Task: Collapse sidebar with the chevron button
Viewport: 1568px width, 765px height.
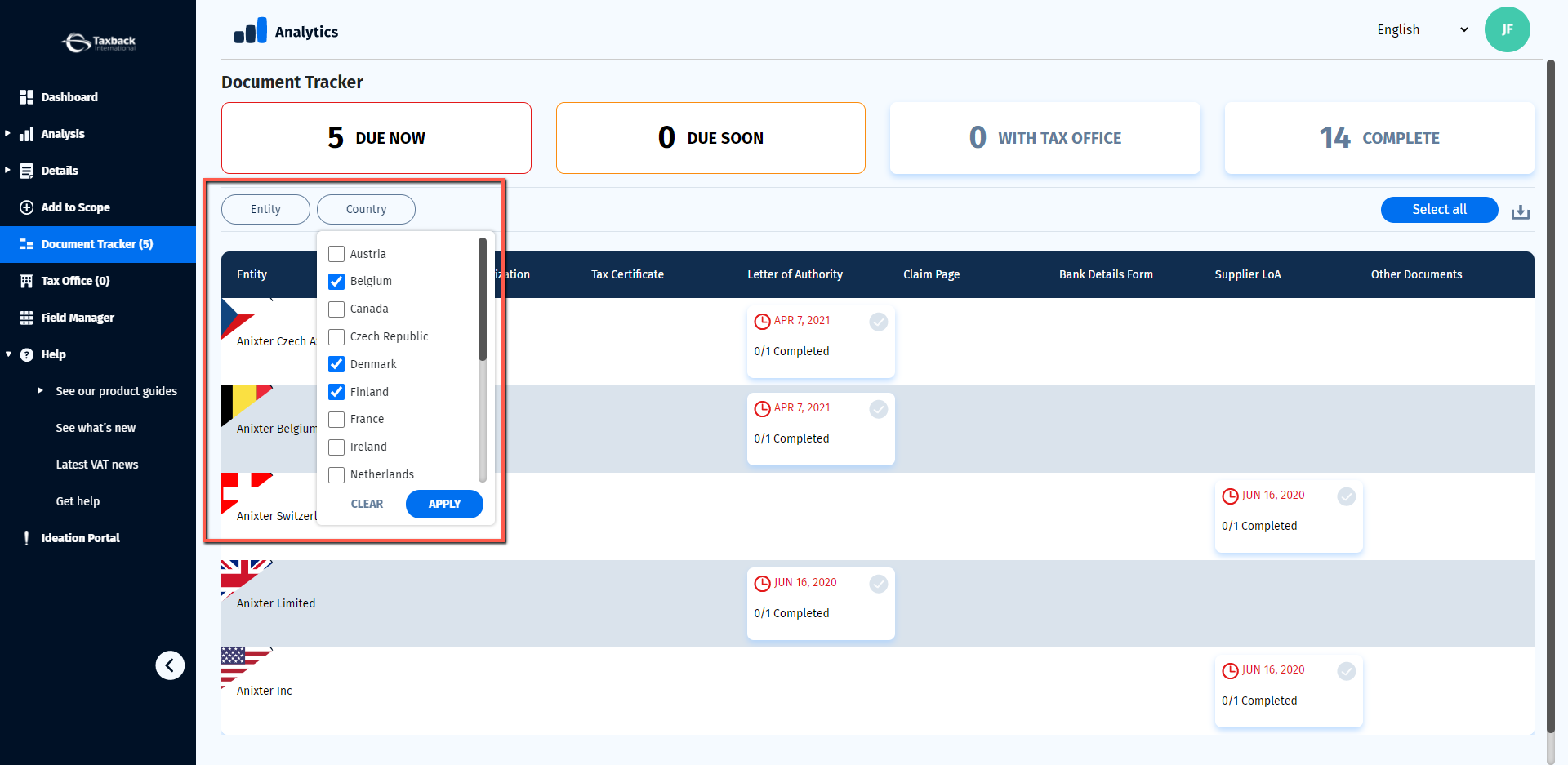Action: click(x=170, y=665)
